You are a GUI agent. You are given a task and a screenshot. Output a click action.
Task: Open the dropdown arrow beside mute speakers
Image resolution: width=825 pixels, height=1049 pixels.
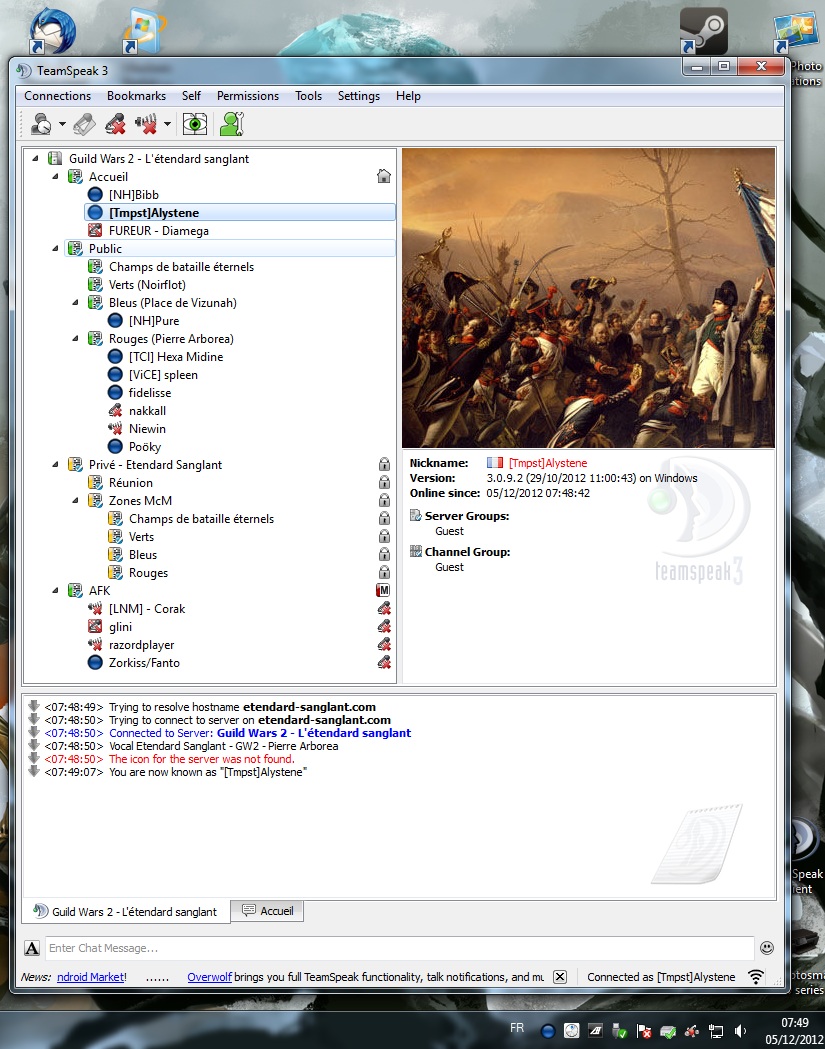167,124
